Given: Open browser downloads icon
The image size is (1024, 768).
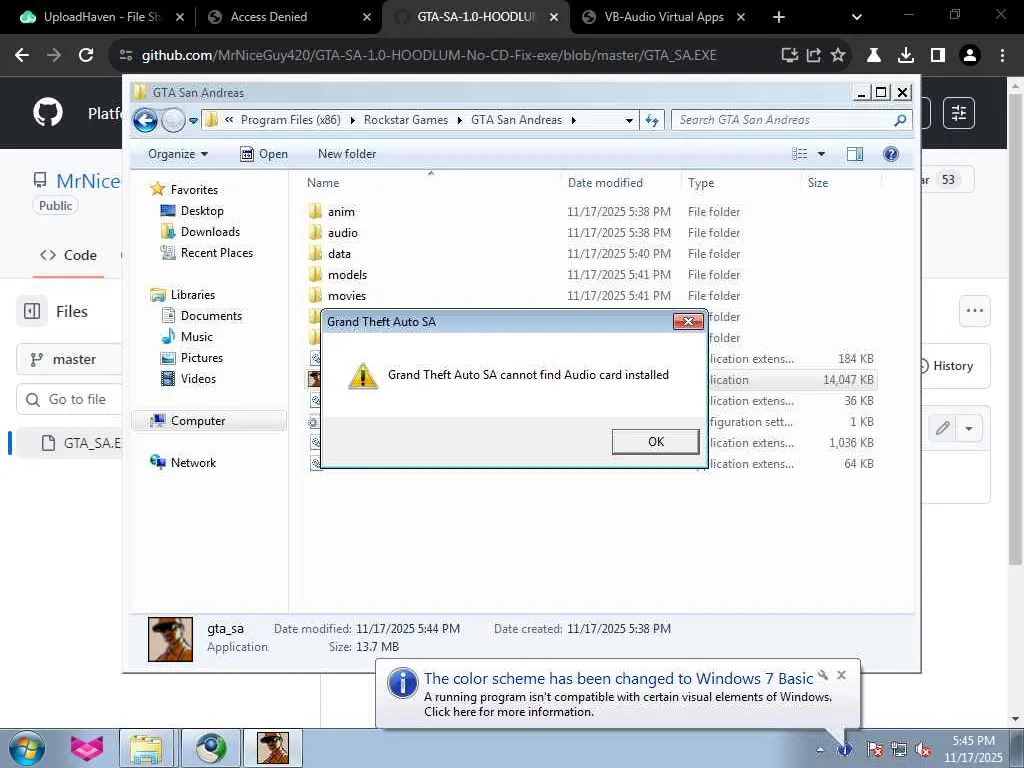Looking at the screenshot, I should tap(906, 56).
